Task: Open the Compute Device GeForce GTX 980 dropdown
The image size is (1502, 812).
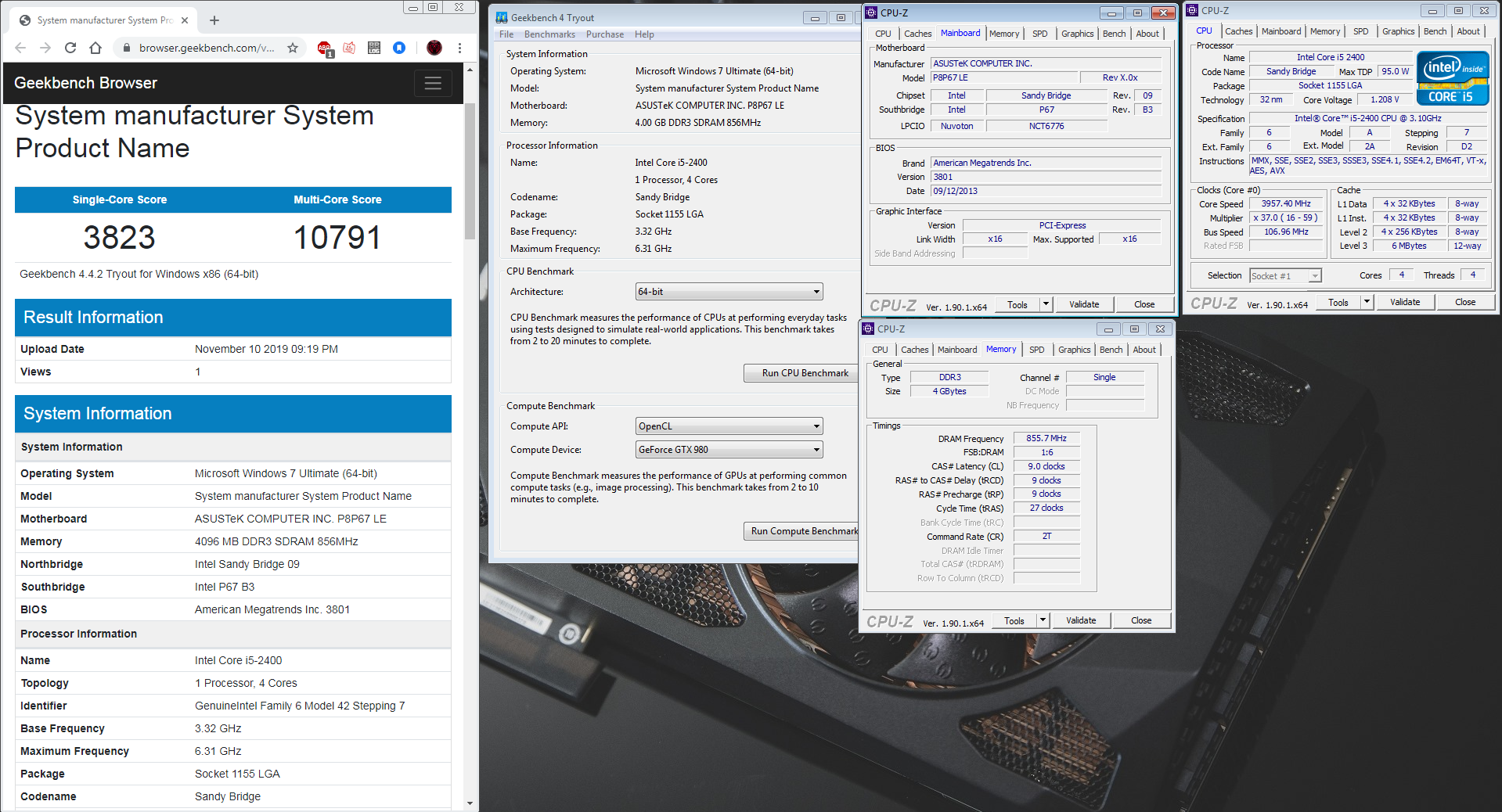Action: [x=729, y=450]
